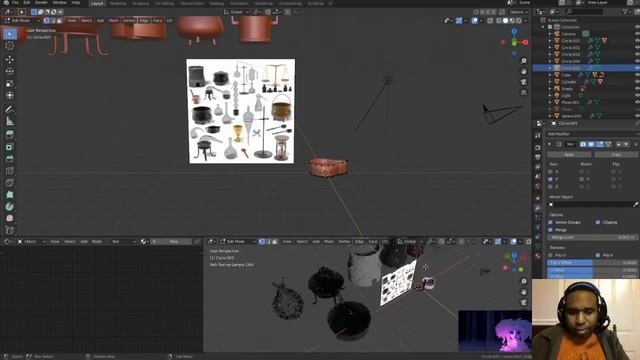Select the Poly Build tool
Viewport: 640px width, 360px height.
point(10,195)
